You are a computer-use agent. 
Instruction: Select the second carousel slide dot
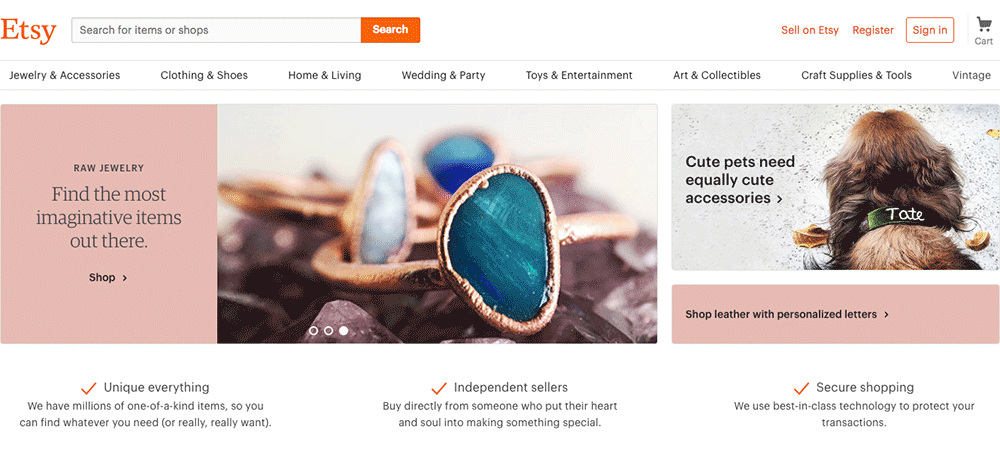tap(328, 330)
